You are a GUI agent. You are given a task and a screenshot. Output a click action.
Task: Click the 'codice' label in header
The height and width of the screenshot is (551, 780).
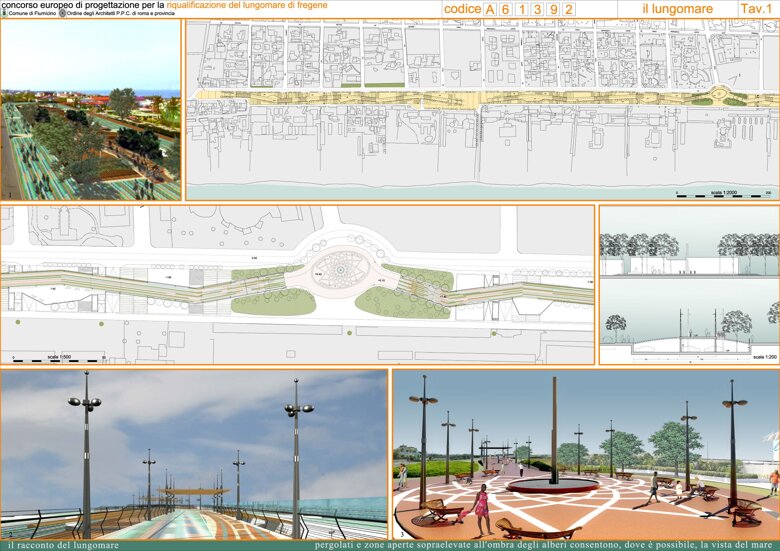click(x=462, y=9)
